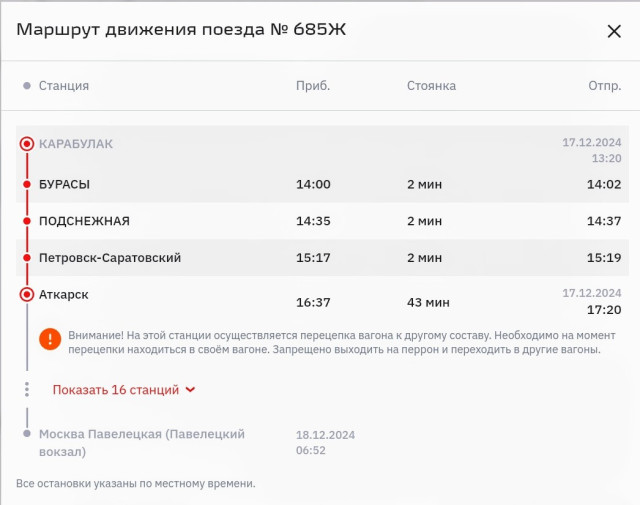Click Москва Павелецкая destination station

tap(142, 443)
